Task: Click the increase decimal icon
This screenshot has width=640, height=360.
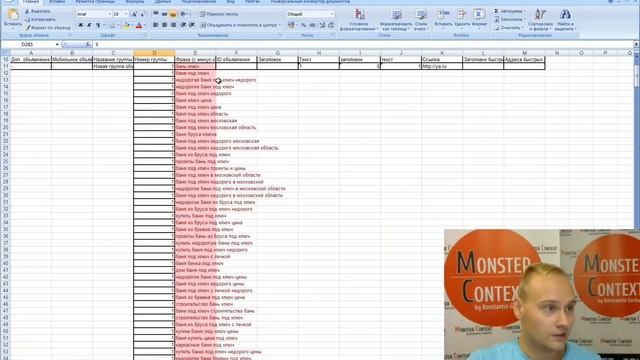Action: [x=322, y=25]
